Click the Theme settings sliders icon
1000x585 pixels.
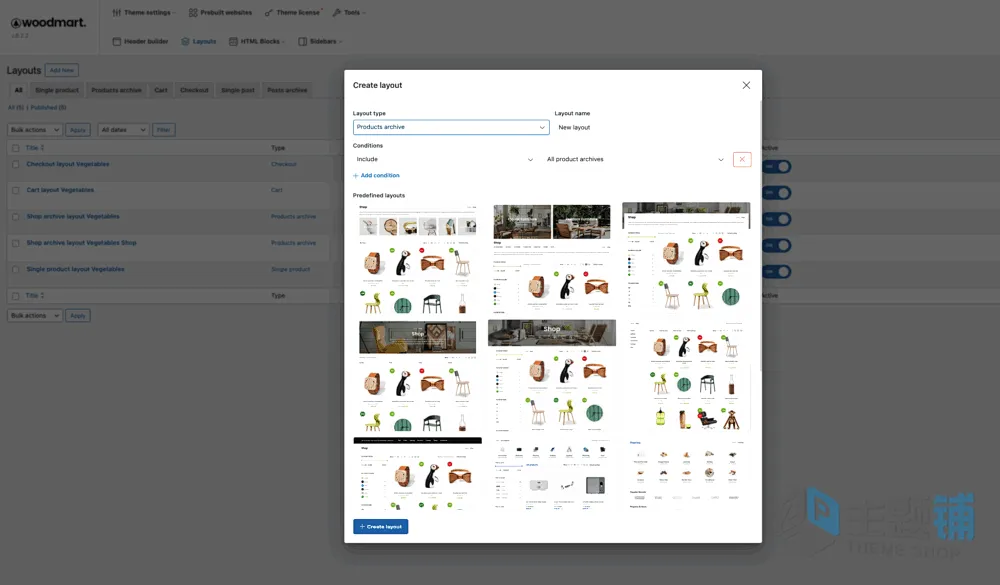pos(117,13)
